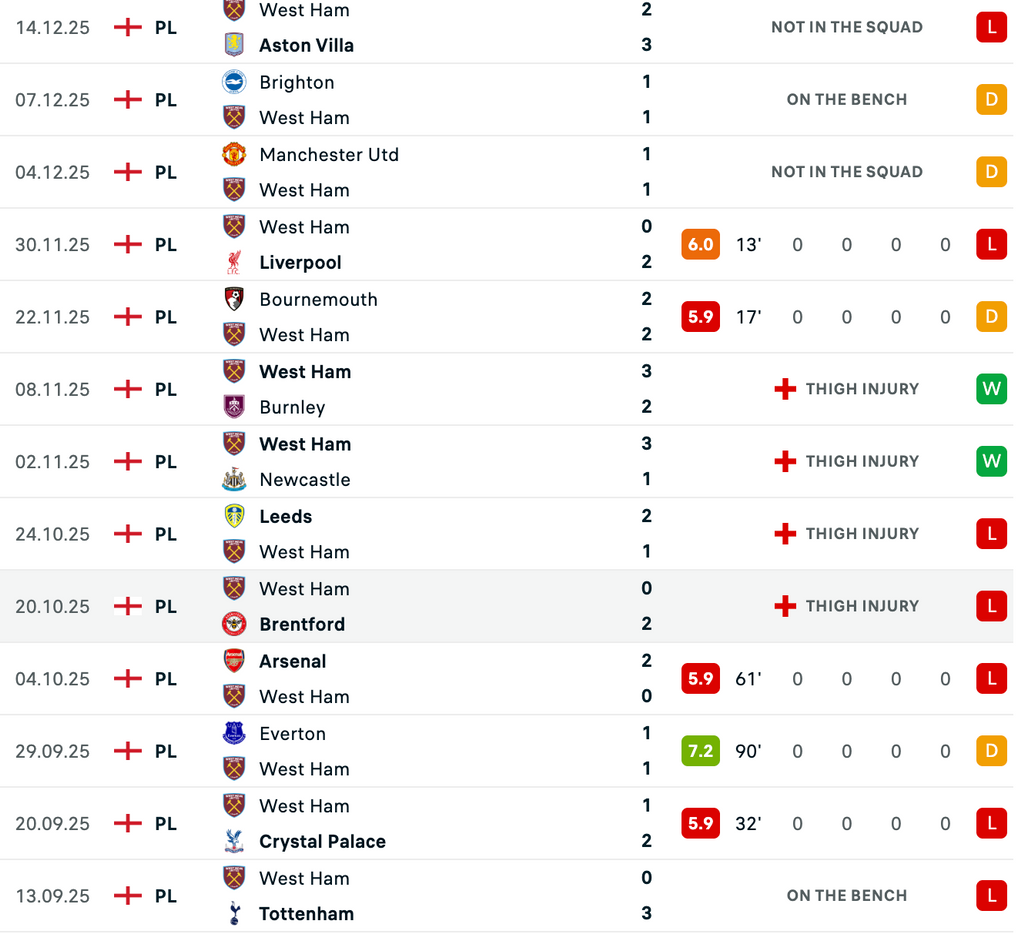
Task: Click the orange D badge for Brighton match
Action: point(991,100)
